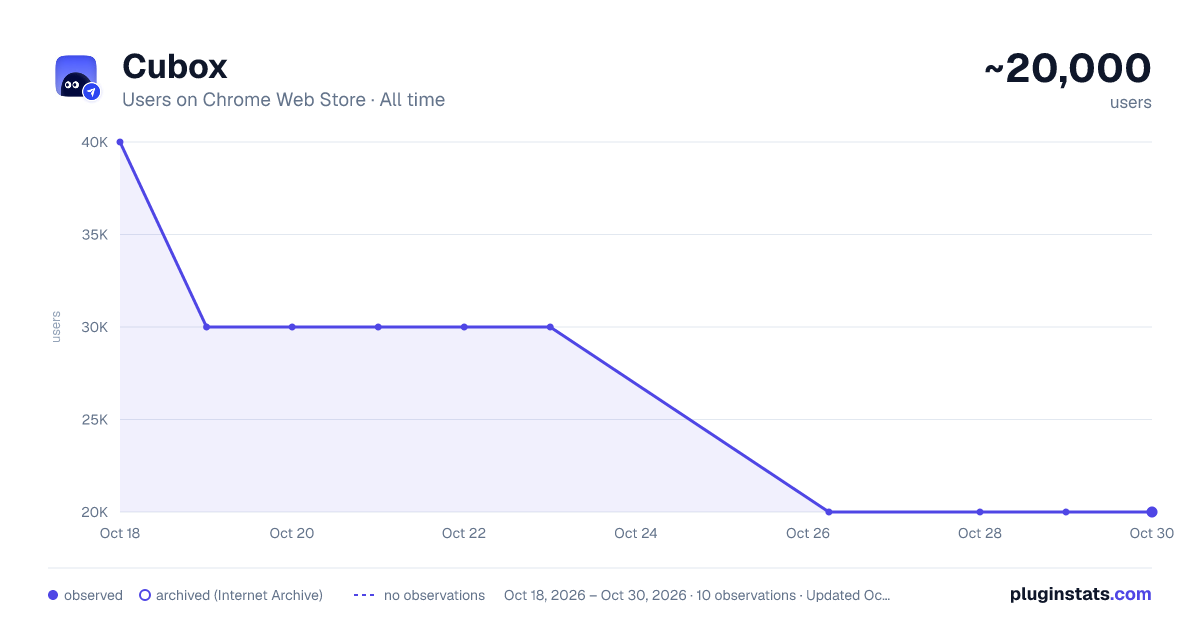
Task: Click the Oct 22 x-axis label
Action: point(464,533)
